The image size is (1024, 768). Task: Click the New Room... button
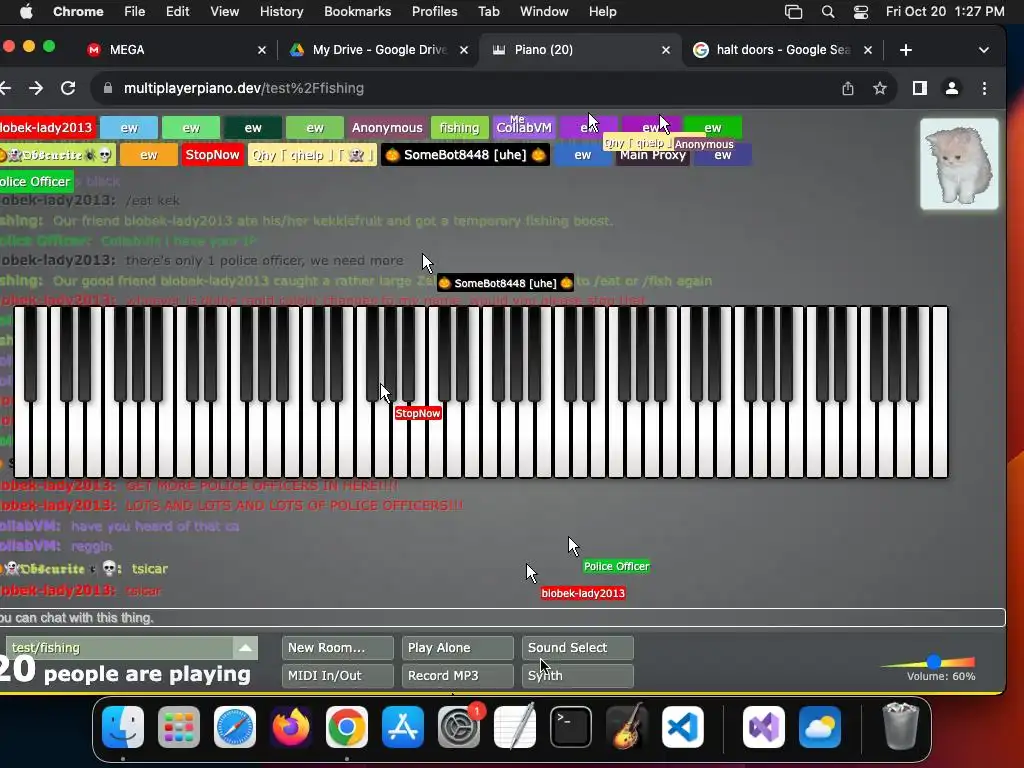338,648
